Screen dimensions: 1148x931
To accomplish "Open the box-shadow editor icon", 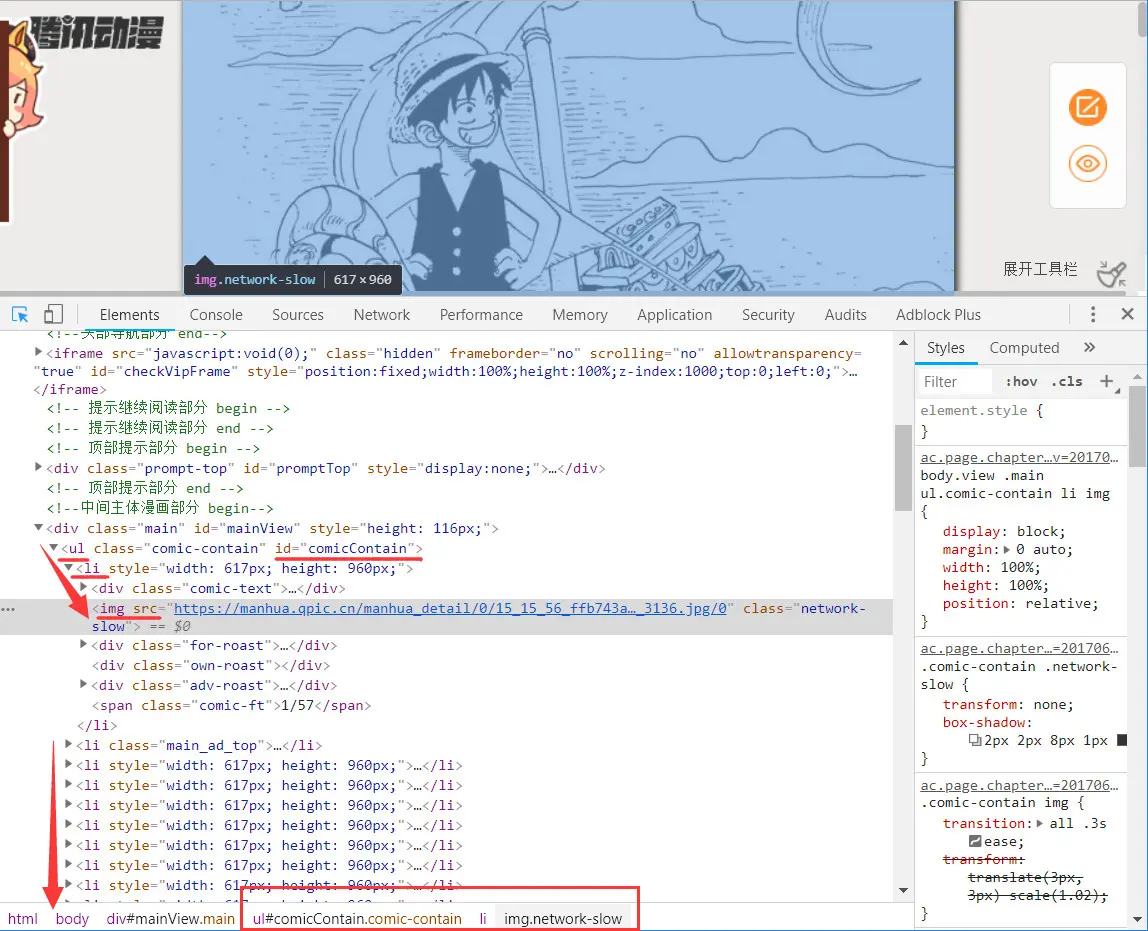I will (x=975, y=741).
